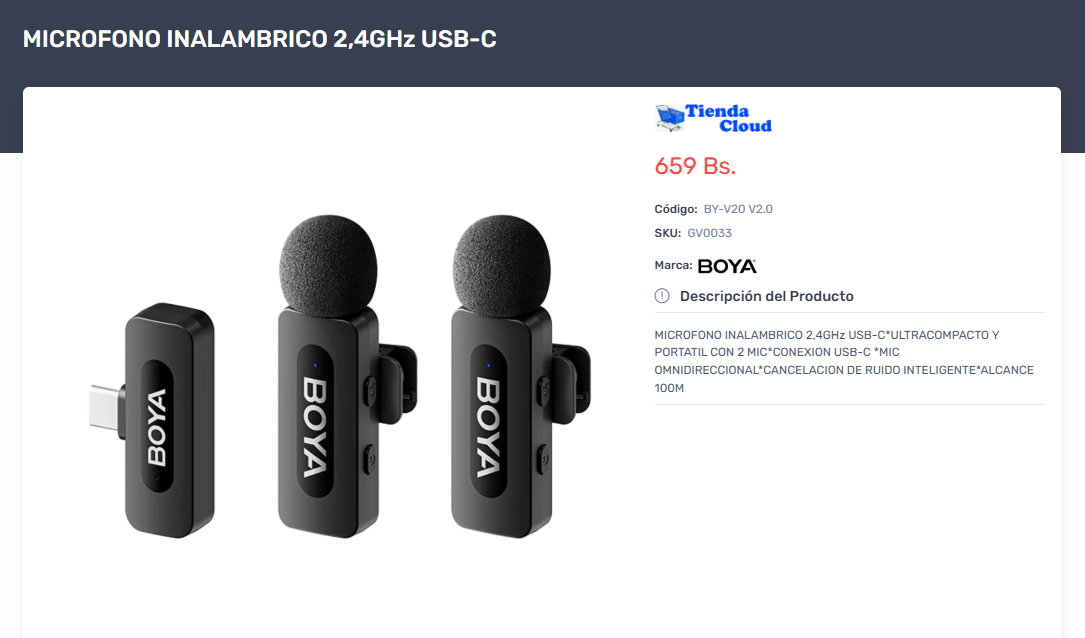Click the BOYA label on the middle microphone
Image resolution: width=1085 pixels, height=638 pixels.
pos(315,426)
